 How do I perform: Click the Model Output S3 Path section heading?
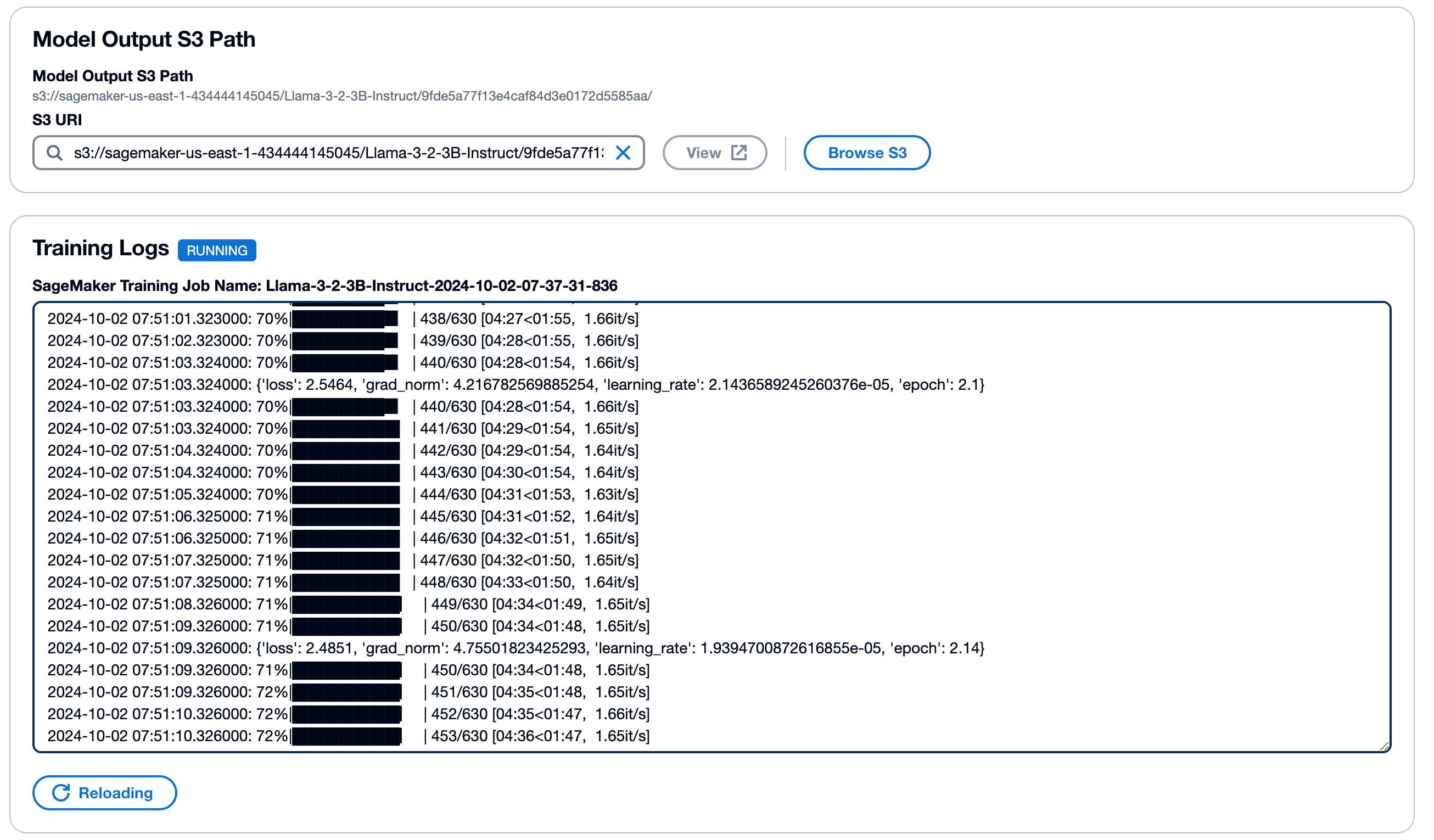(x=144, y=40)
